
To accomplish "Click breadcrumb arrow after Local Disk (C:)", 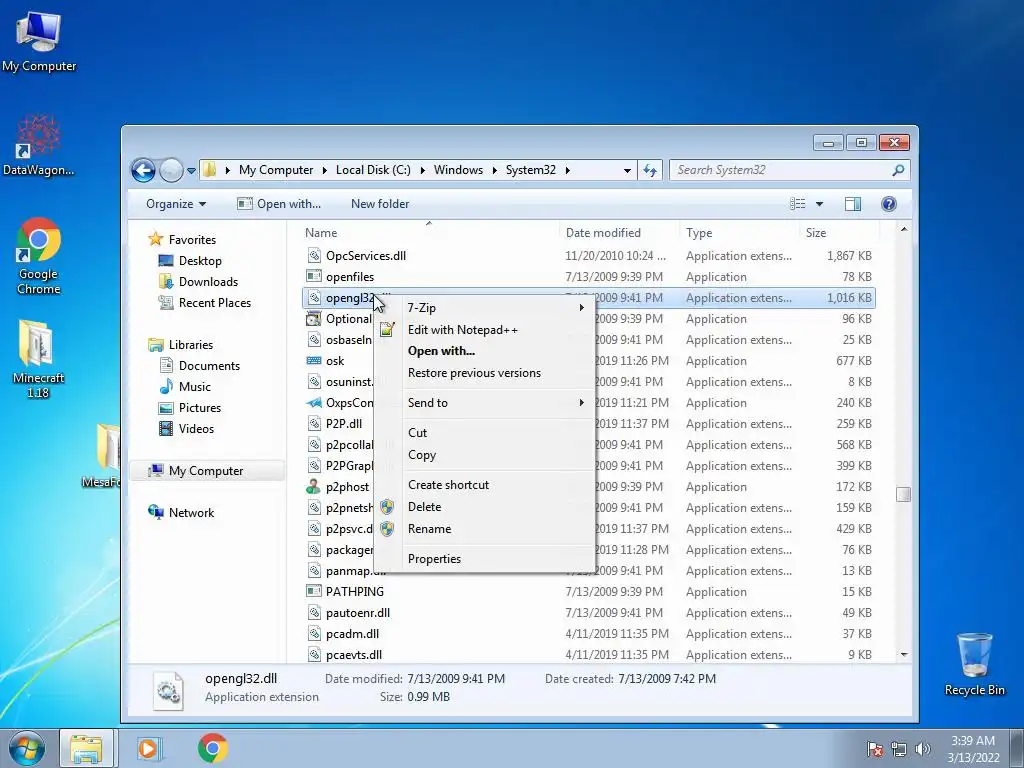I will (423, 170).
